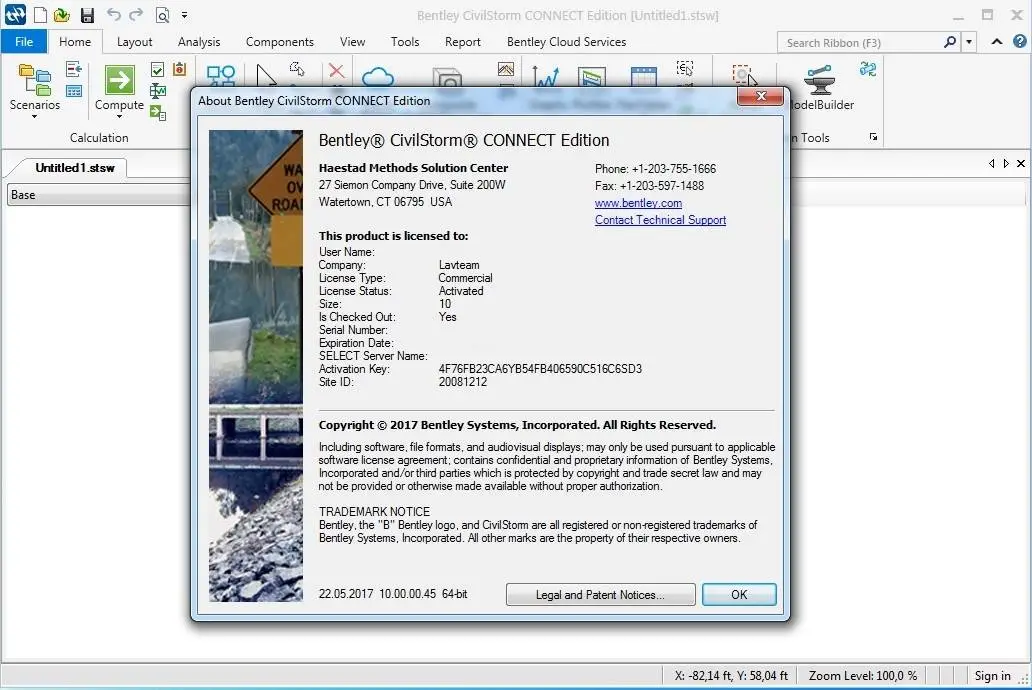Click the CivilStorm application logo icon
Viewport: 1032px width, 690px height.
pyautogui.click(x=14, y=14)
